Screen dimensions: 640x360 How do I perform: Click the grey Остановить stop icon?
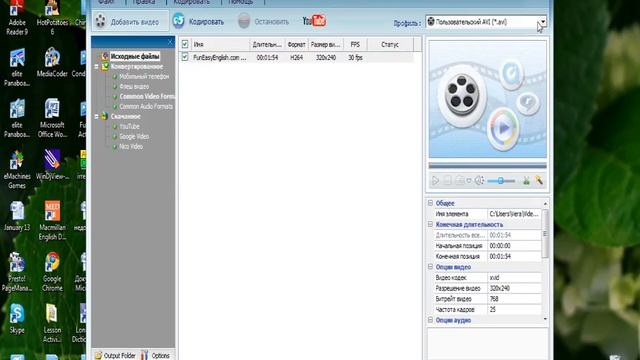[x=244, y=21]
